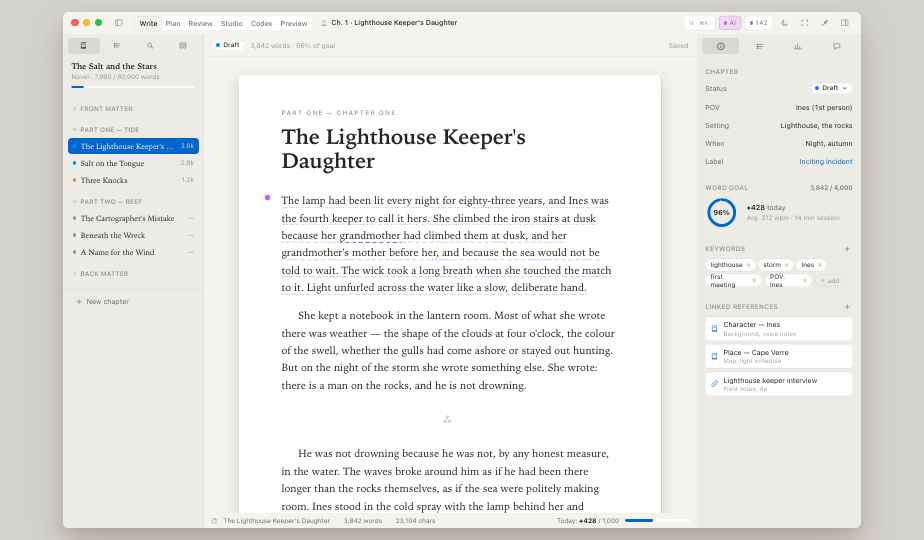
Task: Select The Cartographer's Mistake chapter
Action: pyautogui.click(x=133, y=219)
